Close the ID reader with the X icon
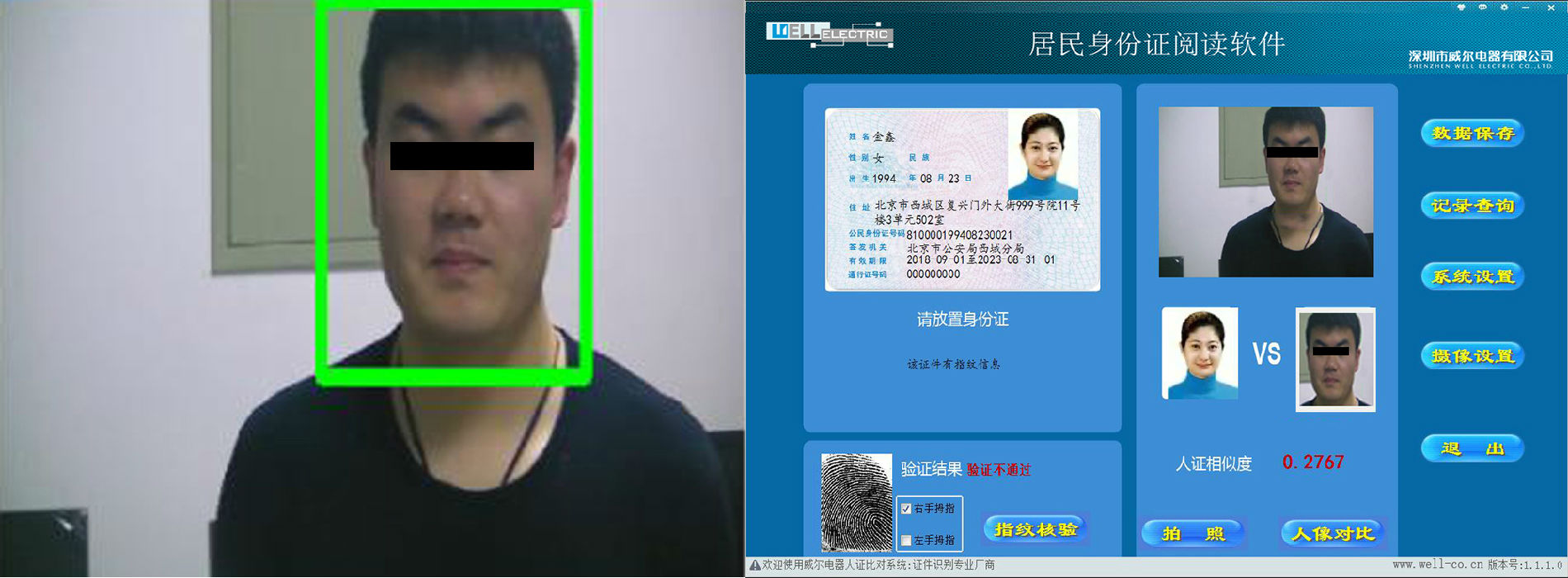Image resolution: width=1568 pixels, height=578 pixels. pos(1551,7)
